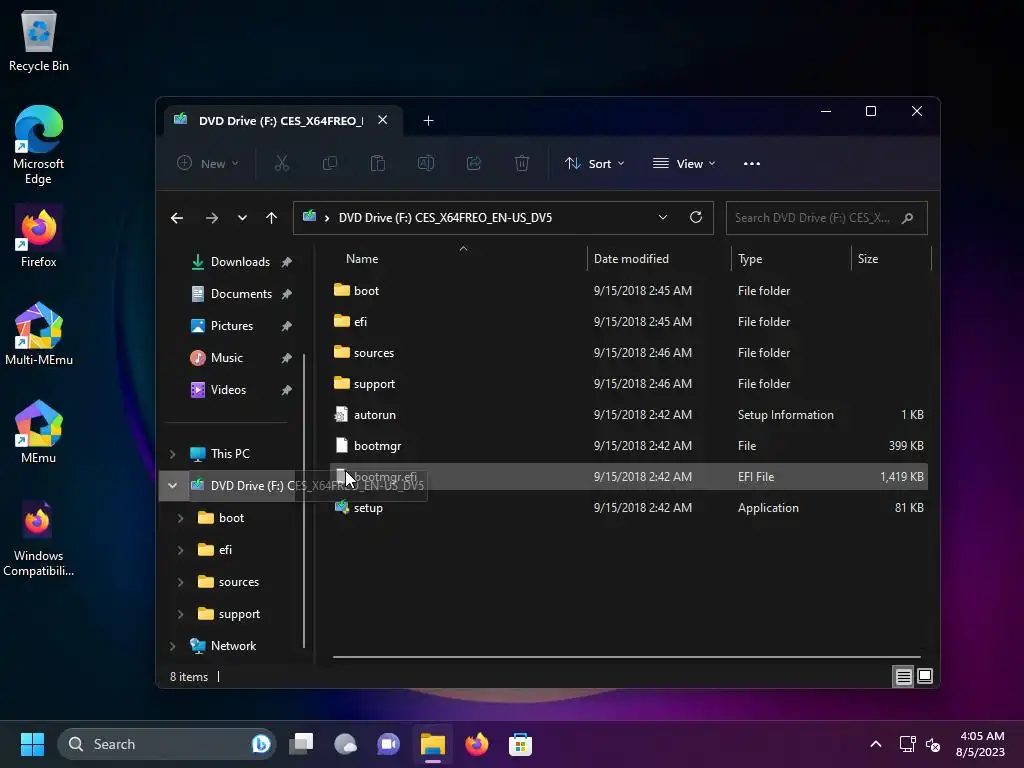The image size is (1024, 768).
Task: Click the horizontal scrollbar in file list
Action: (x=627, y=657)
